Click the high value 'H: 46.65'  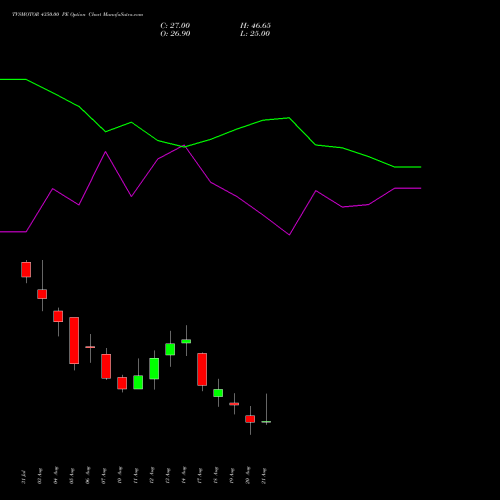(255, 26)
